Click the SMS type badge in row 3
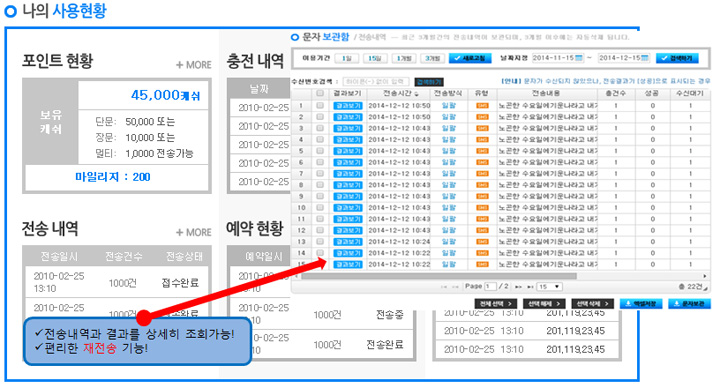The image size is (720, 388). (x=482, y=128)
